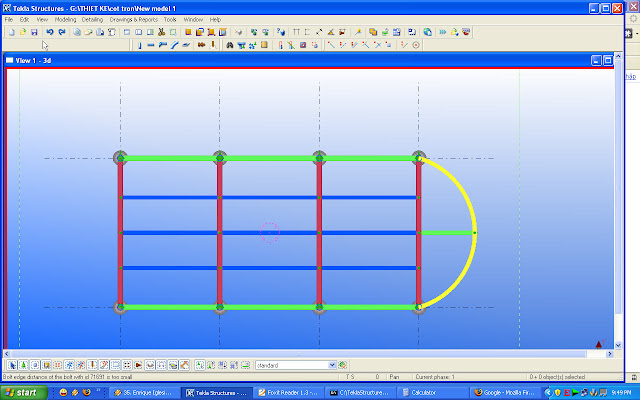This screenshot has height=400, width=640.
Task: Save the model with the floppy disk icon
Action: (33, 32)
